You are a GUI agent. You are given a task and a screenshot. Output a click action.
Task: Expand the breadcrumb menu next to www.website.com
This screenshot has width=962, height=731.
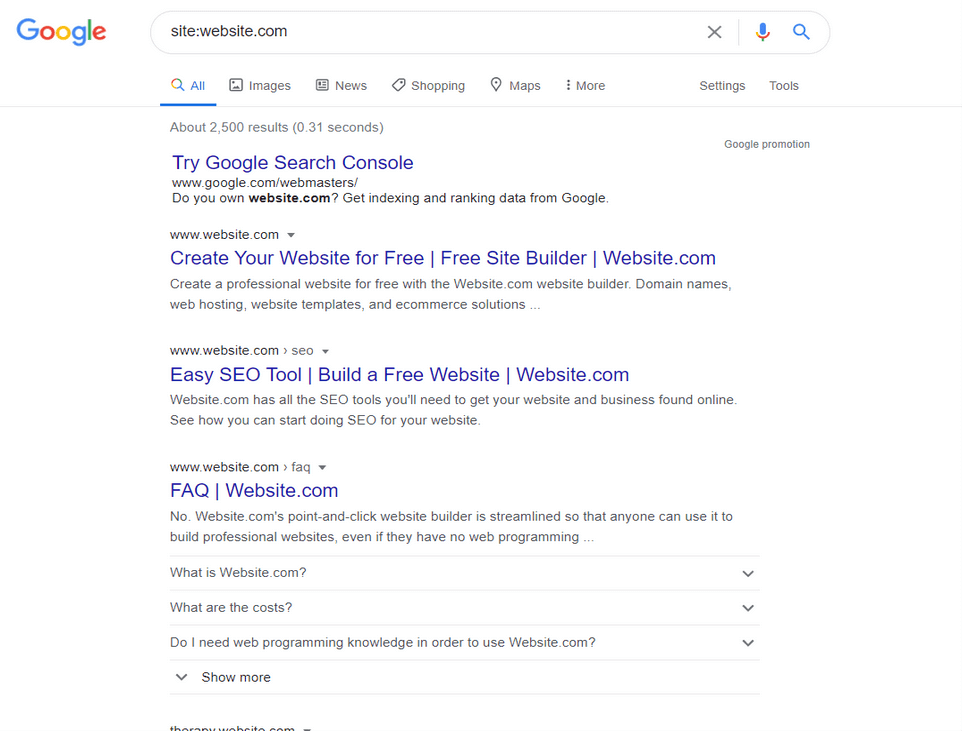point(291,234)
